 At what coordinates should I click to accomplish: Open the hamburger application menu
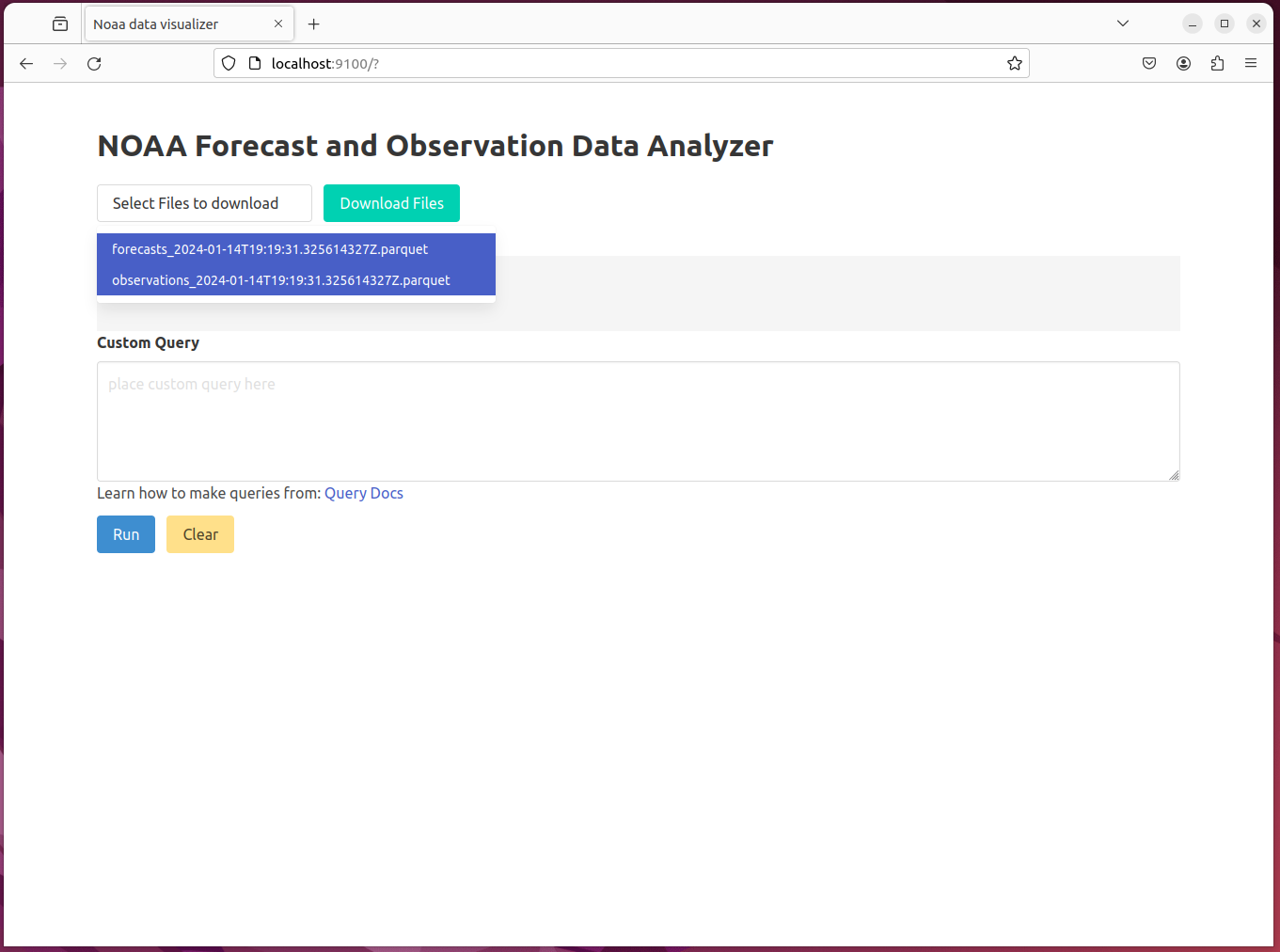pyautogui.click(x=1251, y=63)
